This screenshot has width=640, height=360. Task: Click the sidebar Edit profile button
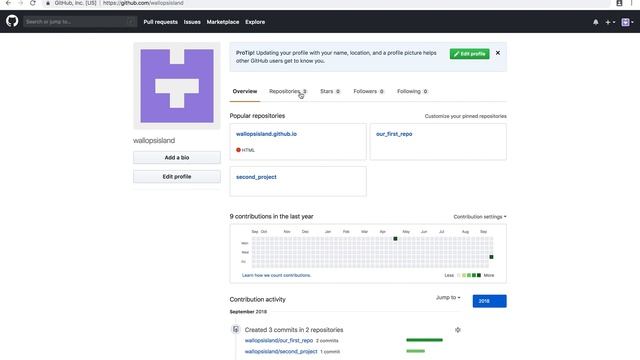[x=177, y=177]
